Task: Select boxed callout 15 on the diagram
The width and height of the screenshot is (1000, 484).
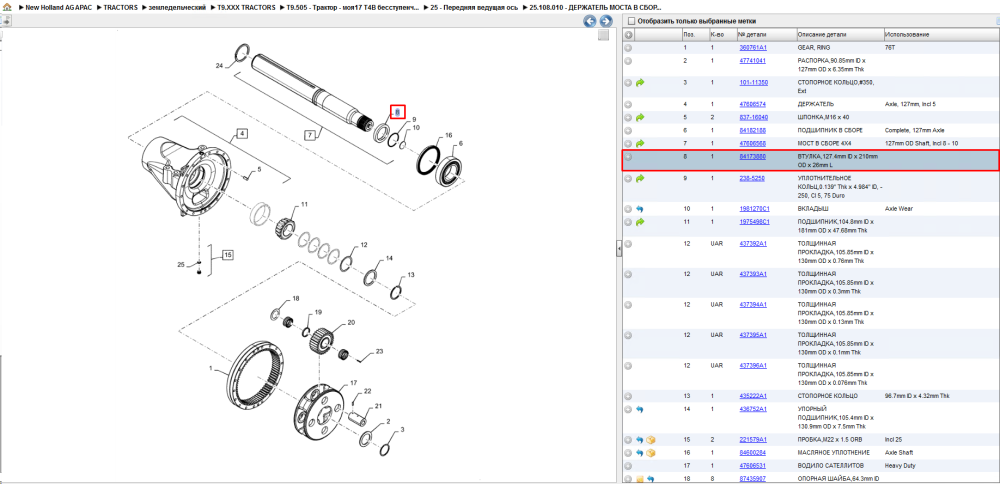Action: [x=228, y=255]
